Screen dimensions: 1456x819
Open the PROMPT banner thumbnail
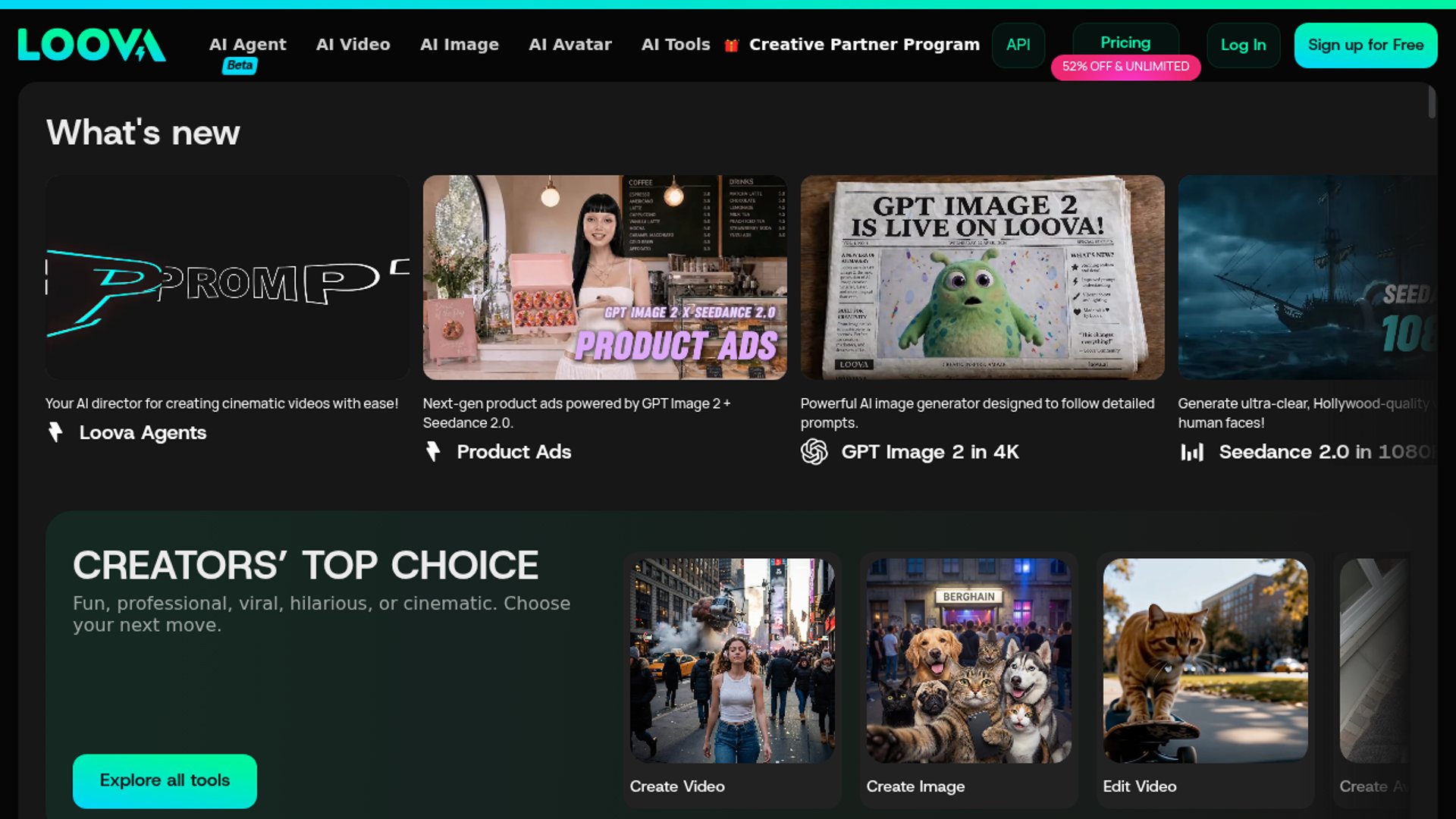click(x=227, y=278)
